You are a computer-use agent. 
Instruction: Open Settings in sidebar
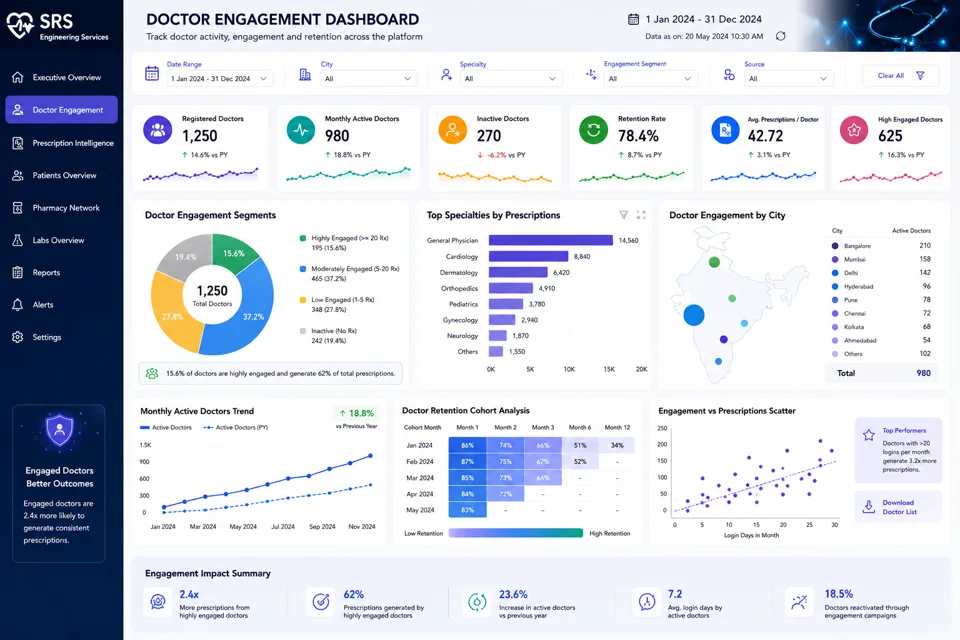(61, 337)
